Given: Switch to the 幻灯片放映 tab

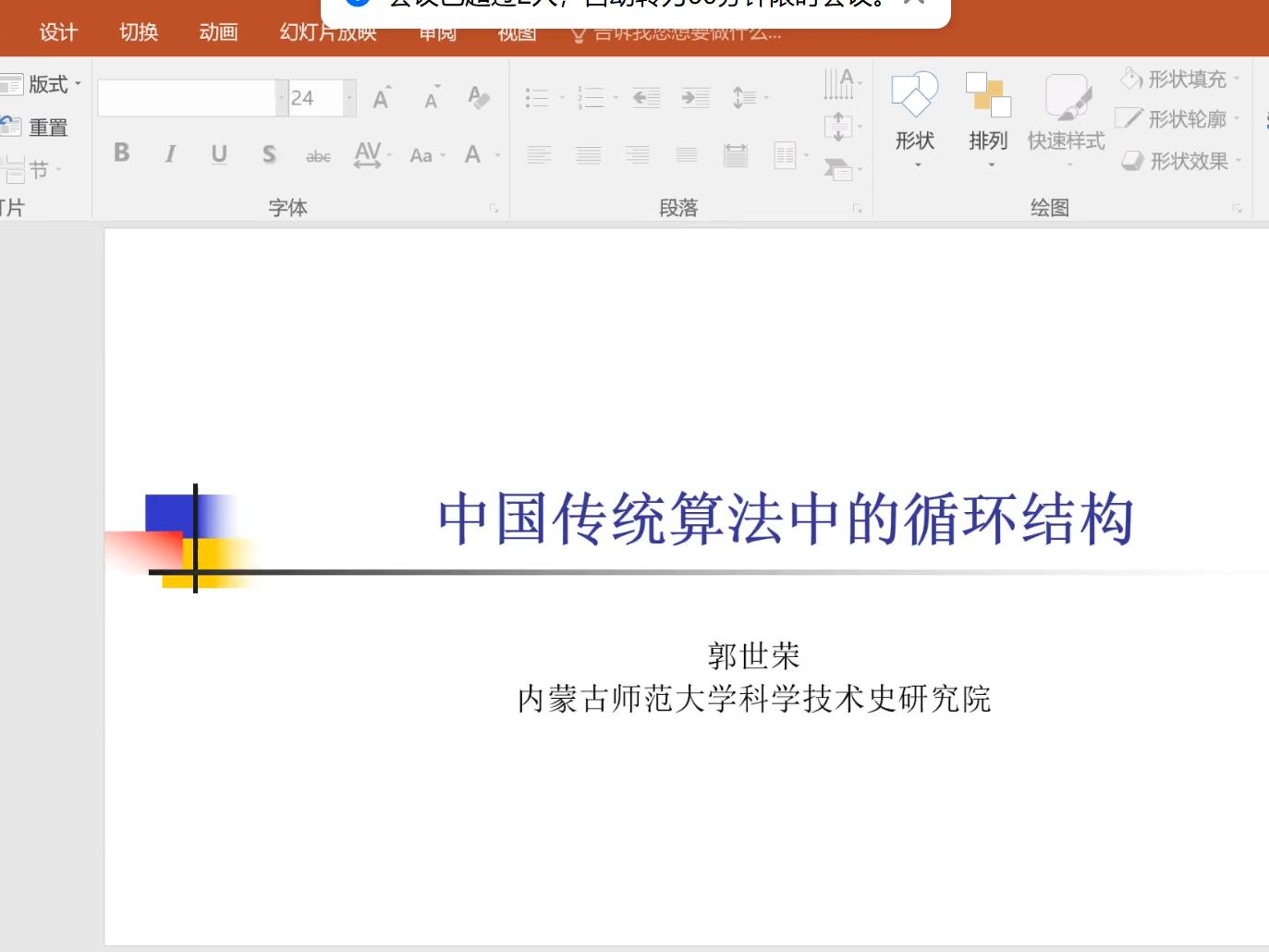Looking at the screenshot, I should click(328, 34).
